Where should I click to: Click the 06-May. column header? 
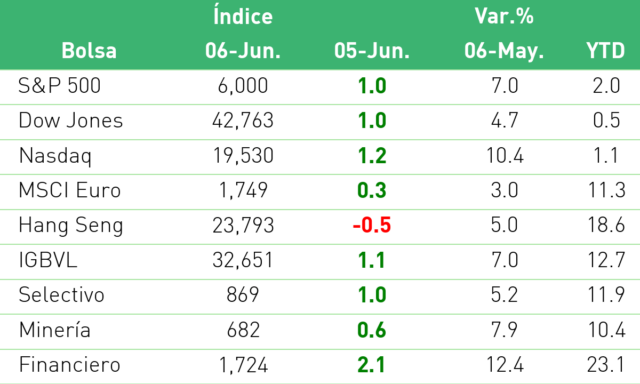click(504, 52)
